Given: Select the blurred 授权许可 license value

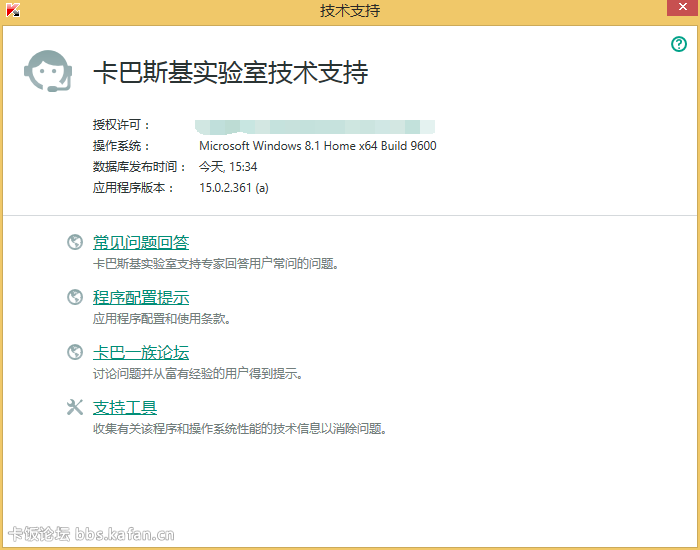Looking at the screenshot, I should pos(315,126).
